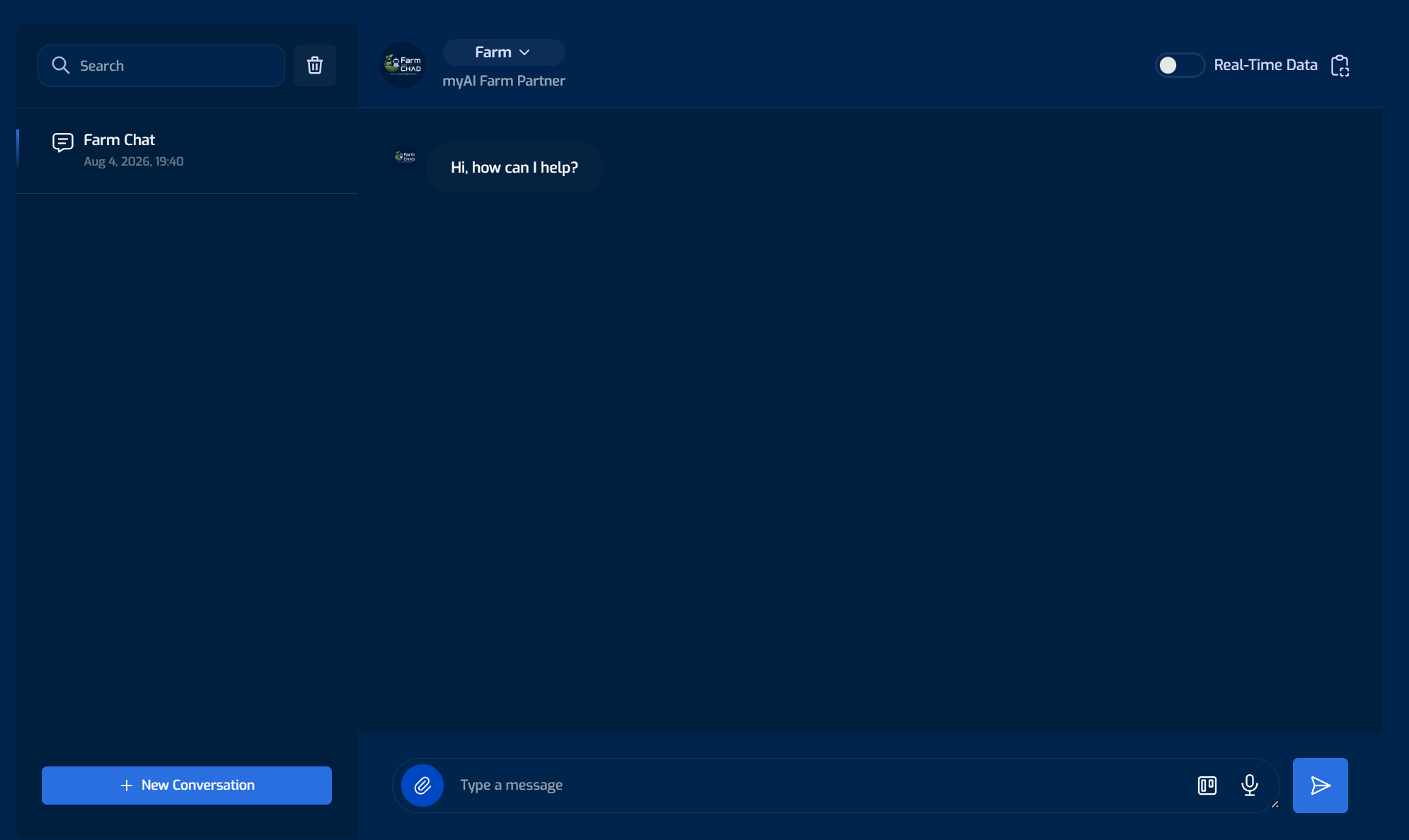
Task: Click the 'Hi, how can I help?' message
Action: point(514,168)
